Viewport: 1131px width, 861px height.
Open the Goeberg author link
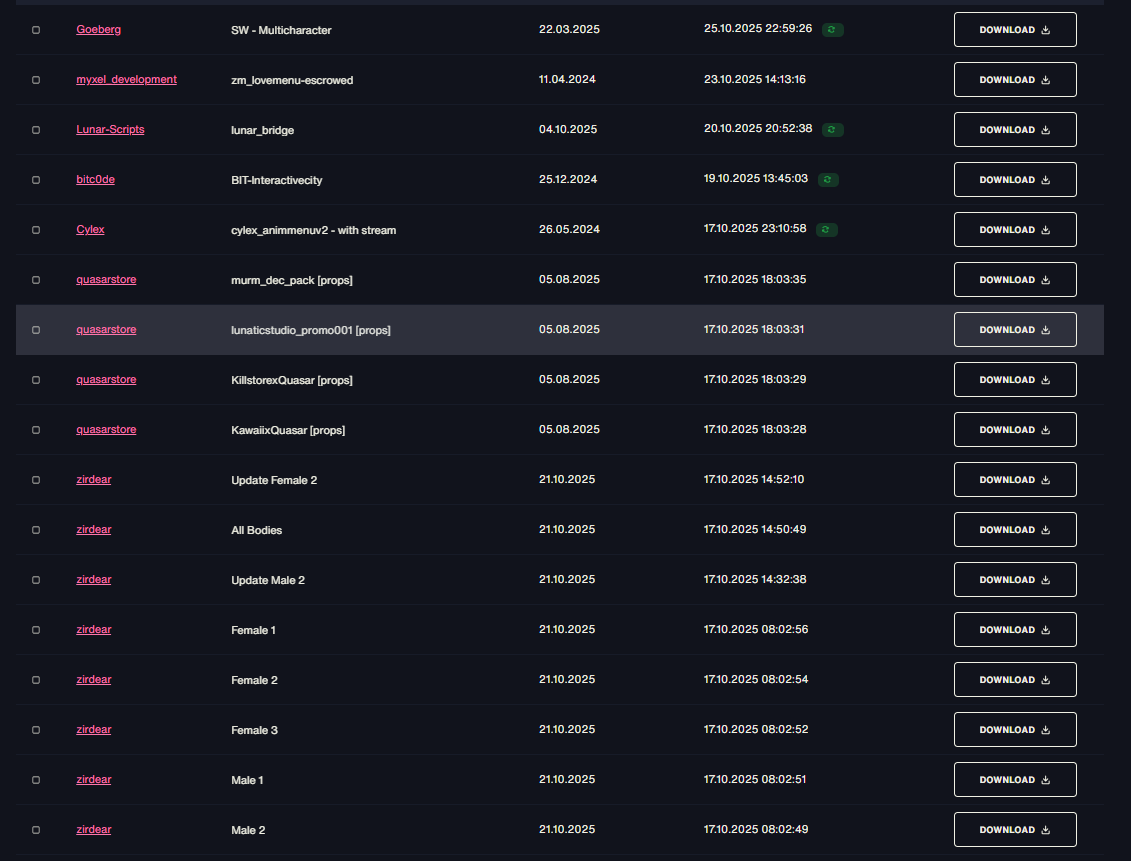(99, 30)
